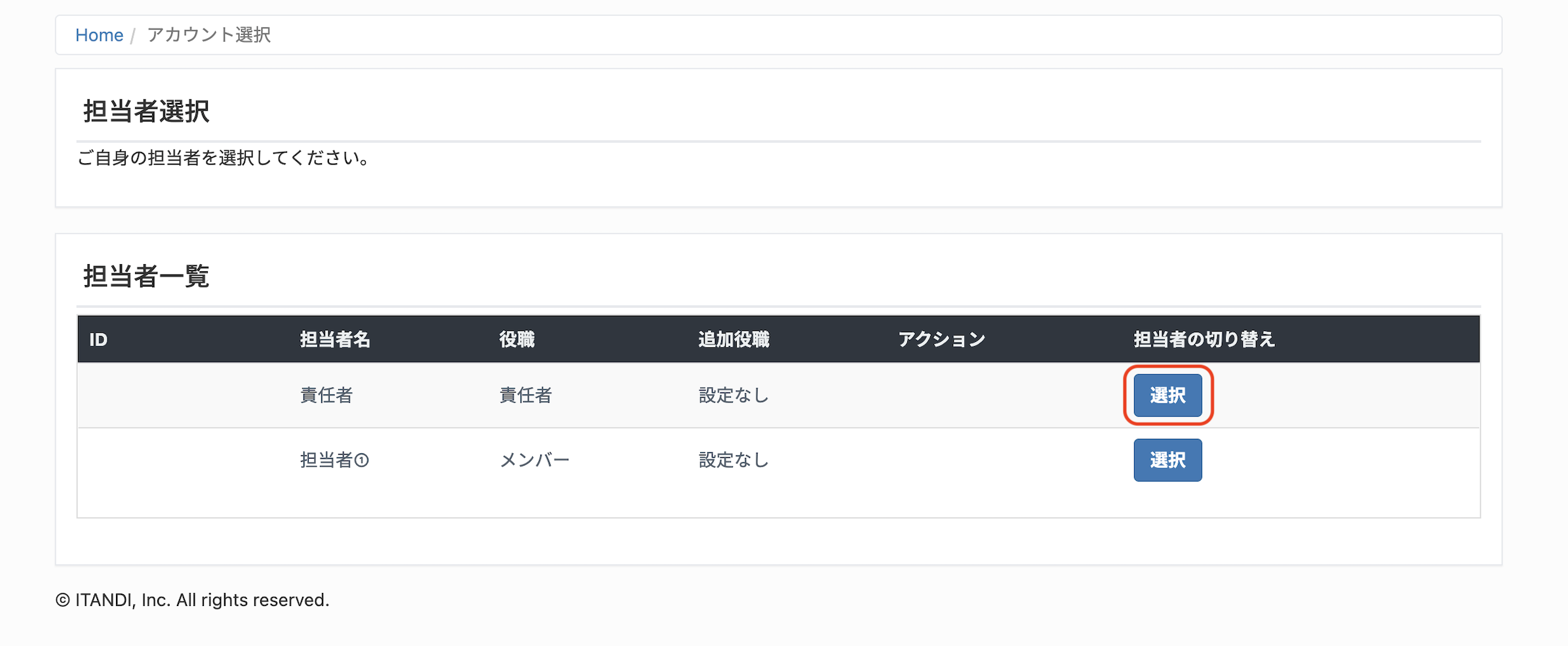The width and height of the screenshot is (1568, 646).
Task: Select the 担当者① row's 選択 button
Action: click(1167, 460)
